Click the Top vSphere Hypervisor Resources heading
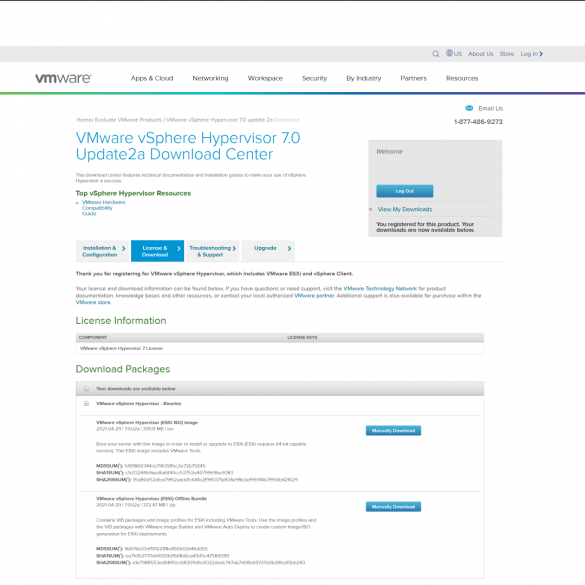The image size is (585, 585). coord(133,193)
